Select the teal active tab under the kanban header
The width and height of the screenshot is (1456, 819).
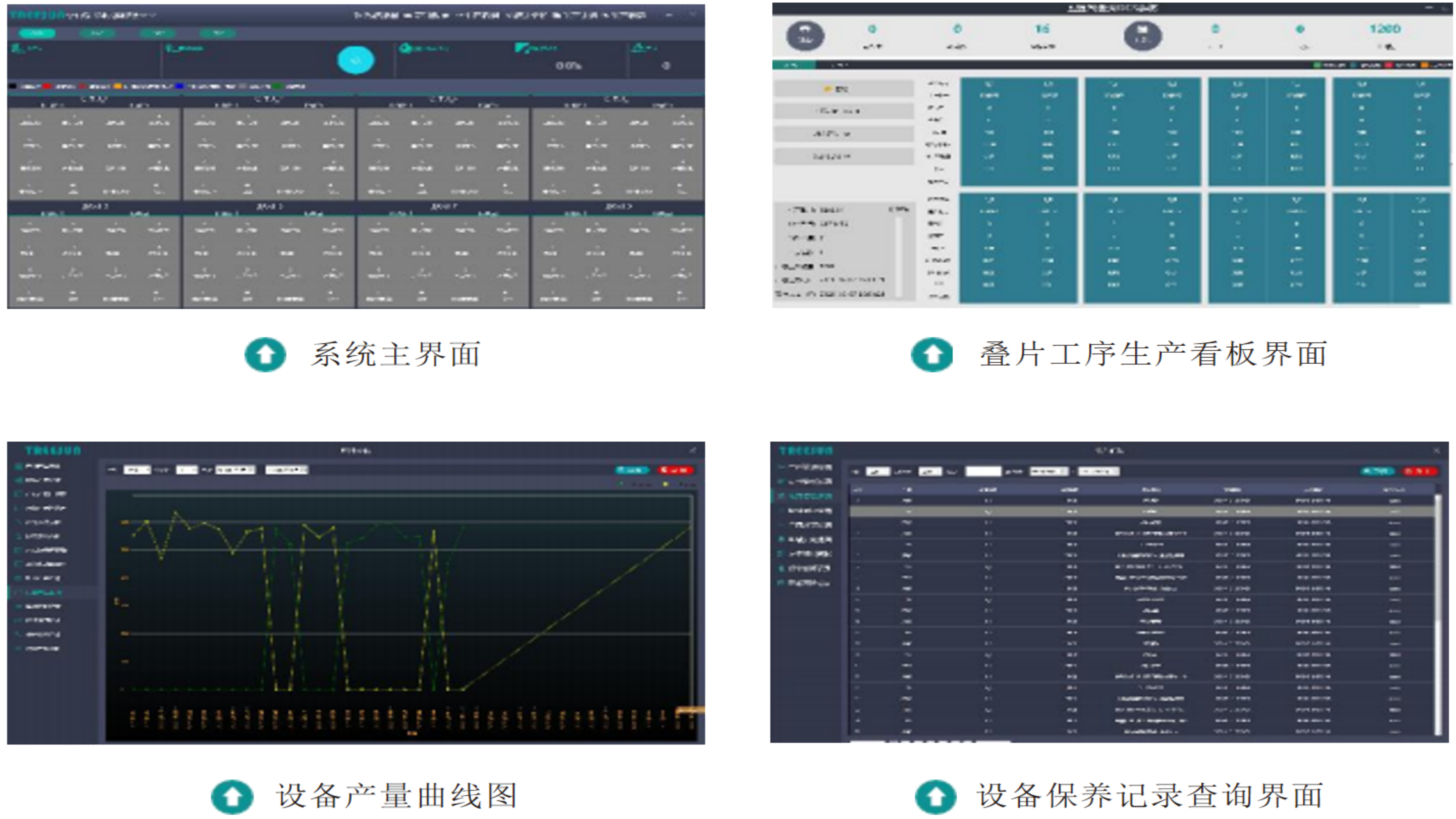point(794,65)
